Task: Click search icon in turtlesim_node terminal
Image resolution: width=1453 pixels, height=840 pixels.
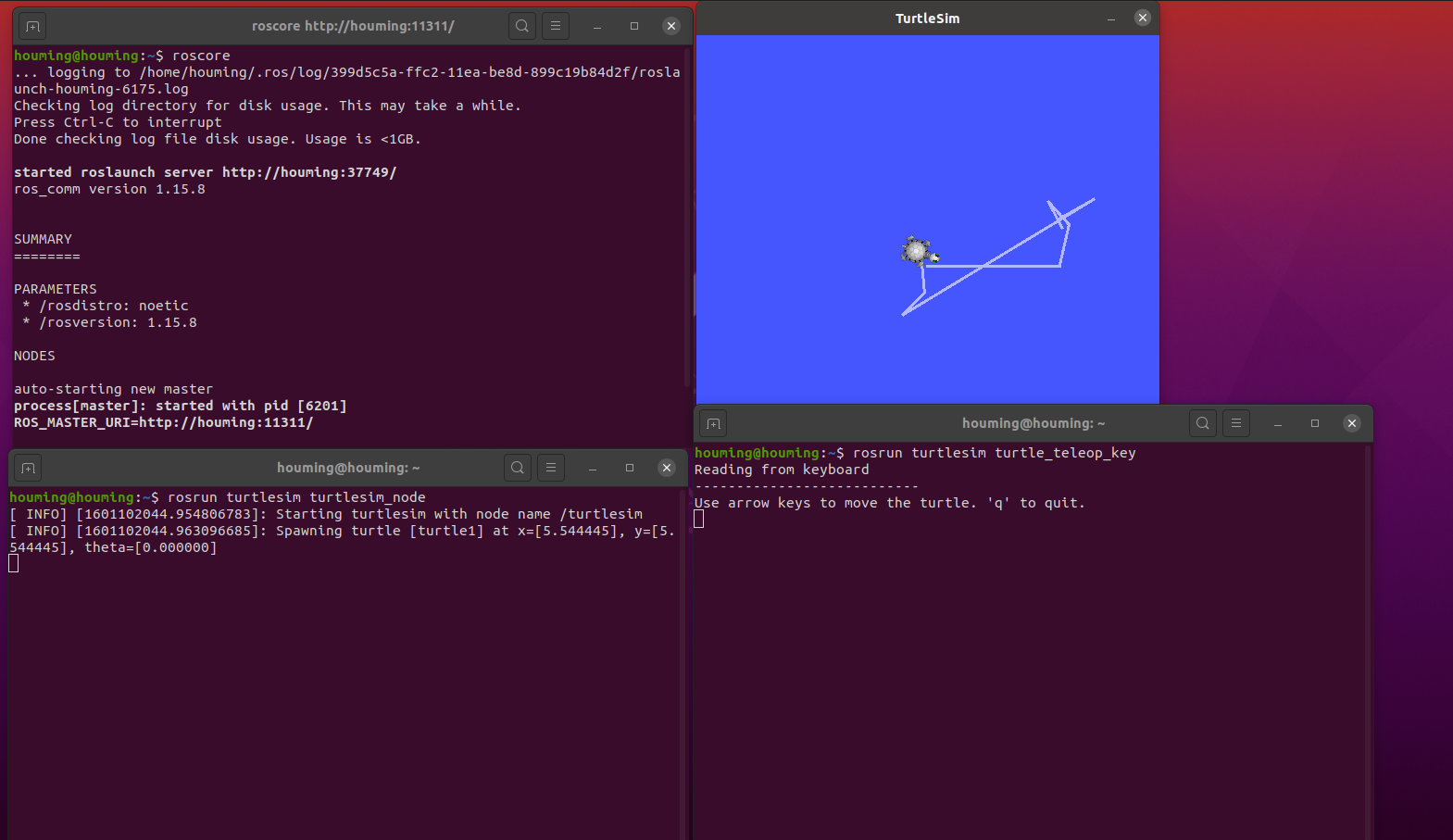Action: tap(518, 468)
